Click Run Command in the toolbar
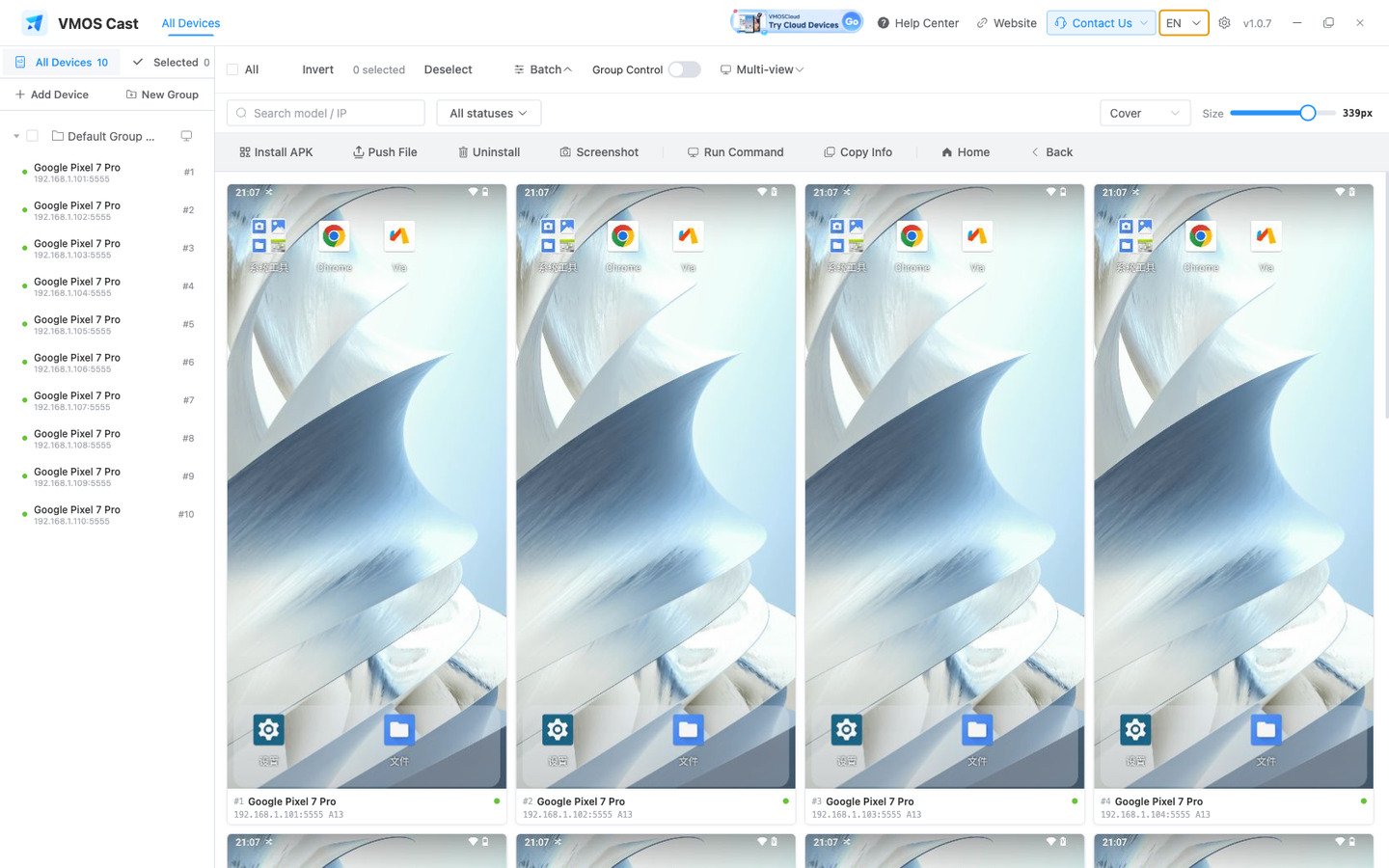The height and width of the screenshot is (868, 1389). click(735, 152)
